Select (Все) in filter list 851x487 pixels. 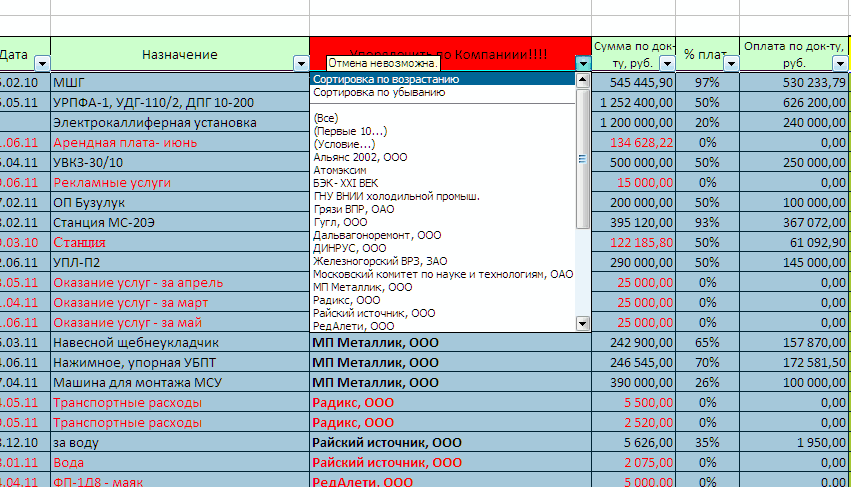coord(443,118)
